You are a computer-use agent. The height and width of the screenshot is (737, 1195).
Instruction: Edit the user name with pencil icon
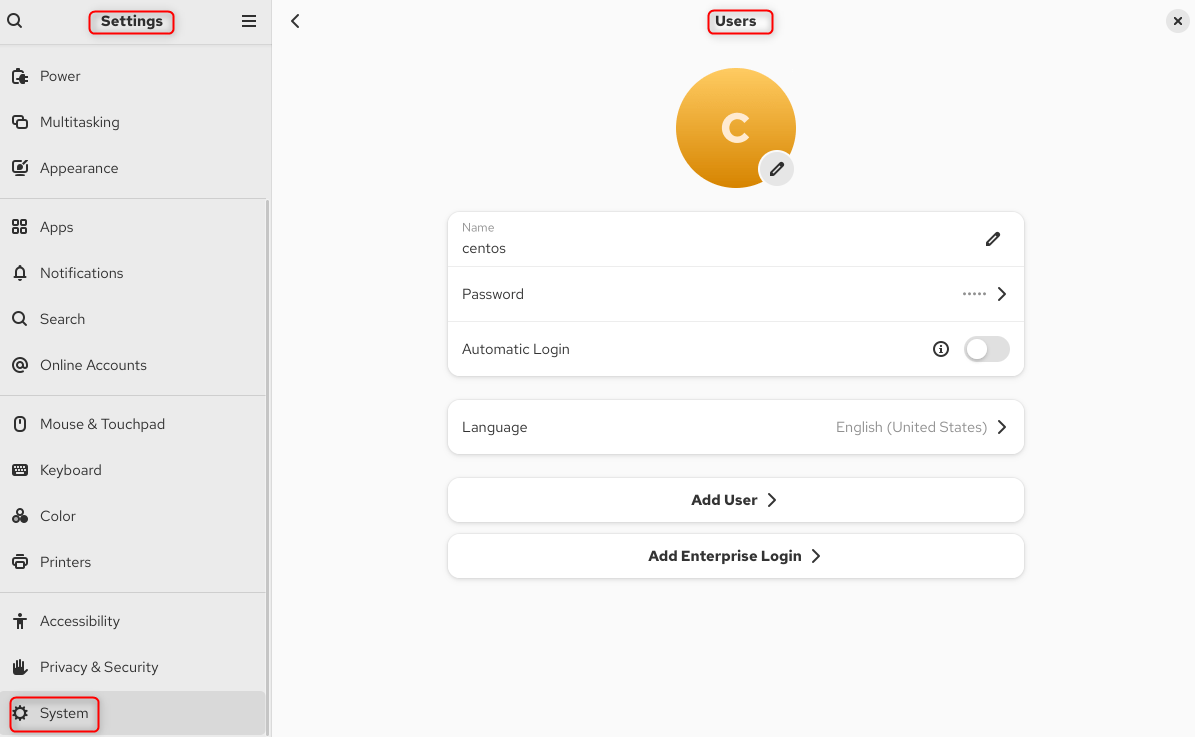coord(992,239)
